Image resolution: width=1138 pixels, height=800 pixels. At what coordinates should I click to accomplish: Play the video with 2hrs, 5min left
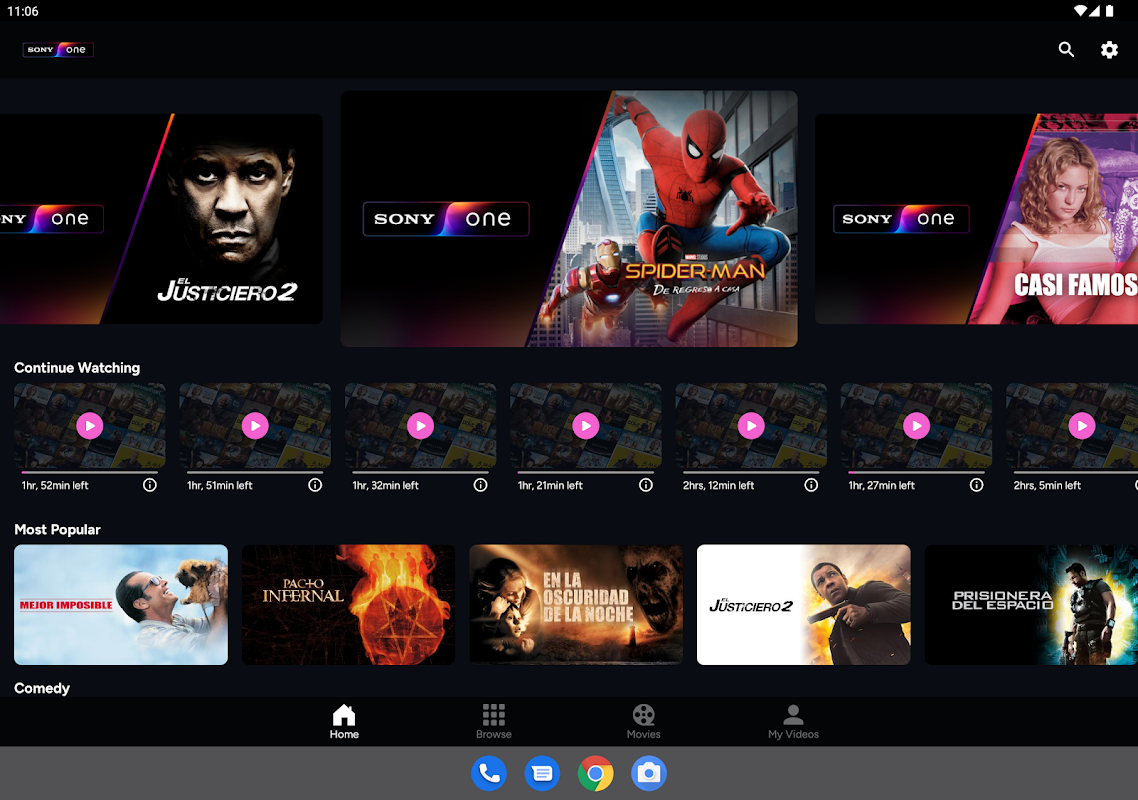click(1082, 426)
